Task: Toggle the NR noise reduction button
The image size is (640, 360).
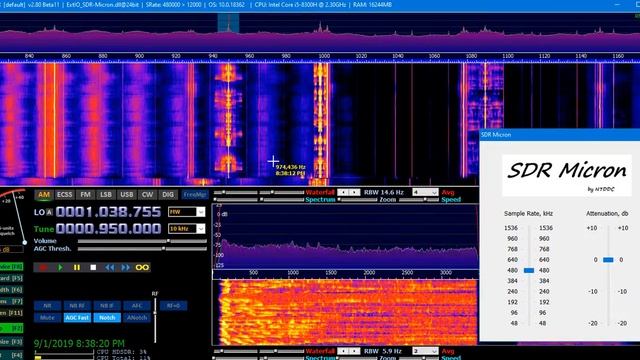Action: click(x=48, y=306)
